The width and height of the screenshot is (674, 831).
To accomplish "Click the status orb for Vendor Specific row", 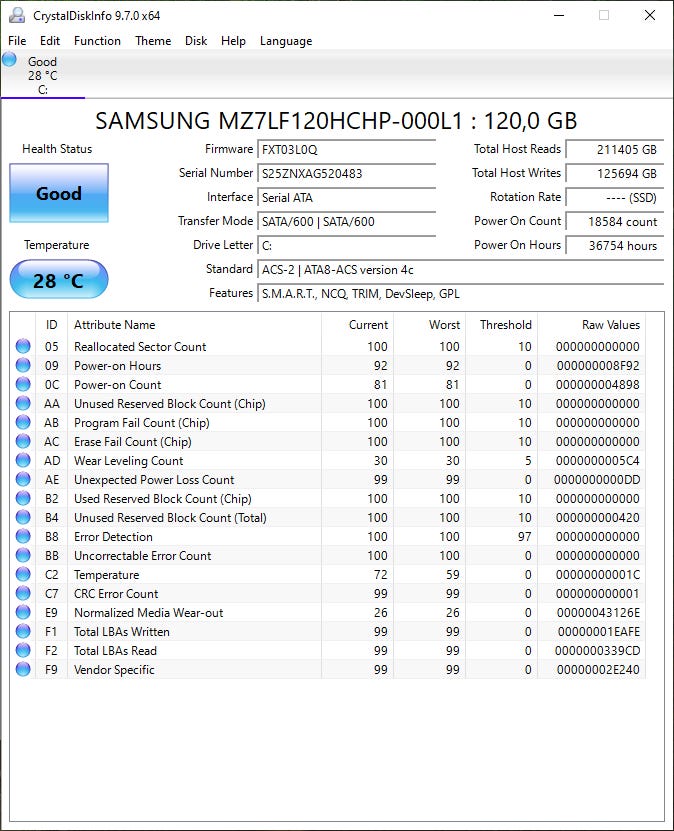I will (23, 670).
